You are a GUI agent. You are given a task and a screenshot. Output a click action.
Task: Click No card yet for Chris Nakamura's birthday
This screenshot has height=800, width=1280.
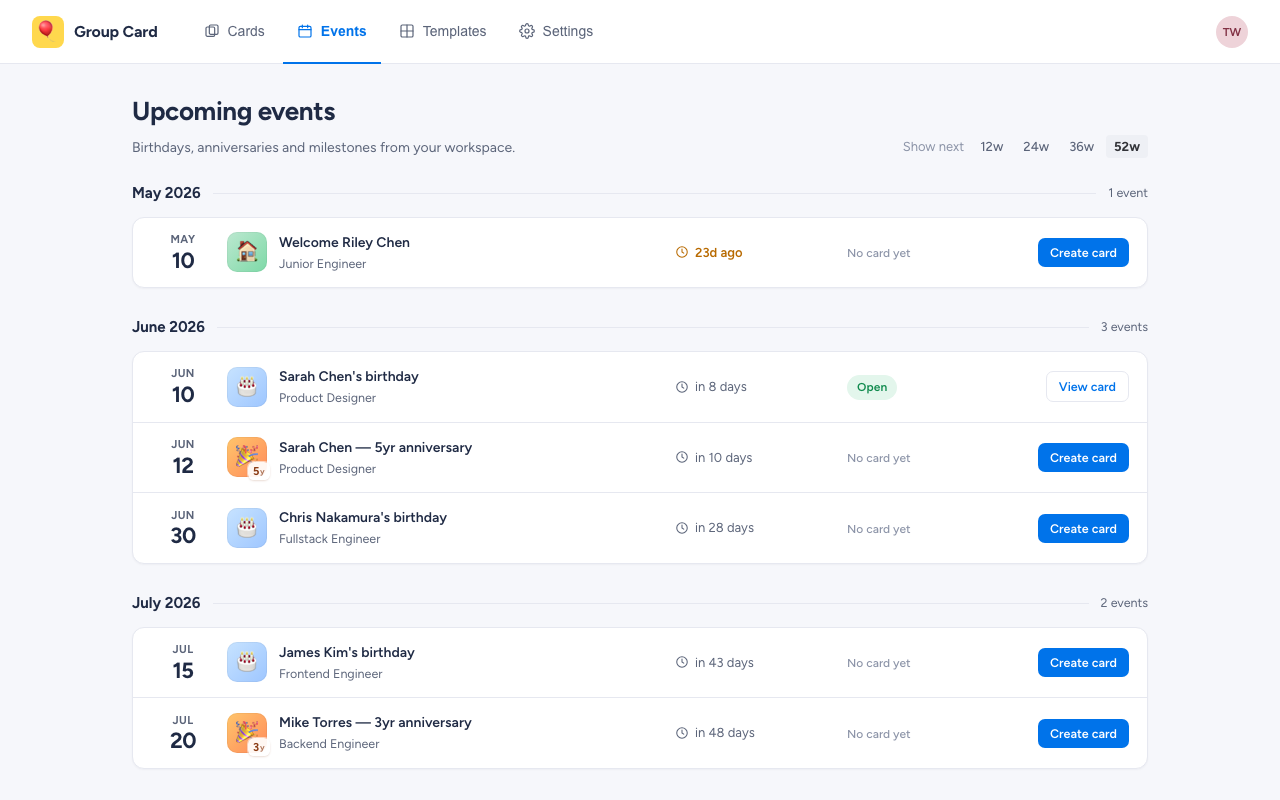[879, 529]
